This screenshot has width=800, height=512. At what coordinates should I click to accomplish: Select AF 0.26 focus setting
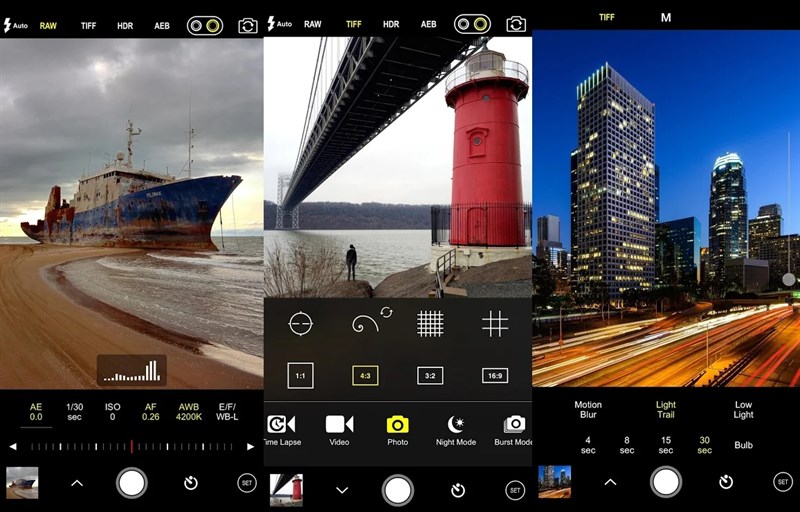coord(151,412)
